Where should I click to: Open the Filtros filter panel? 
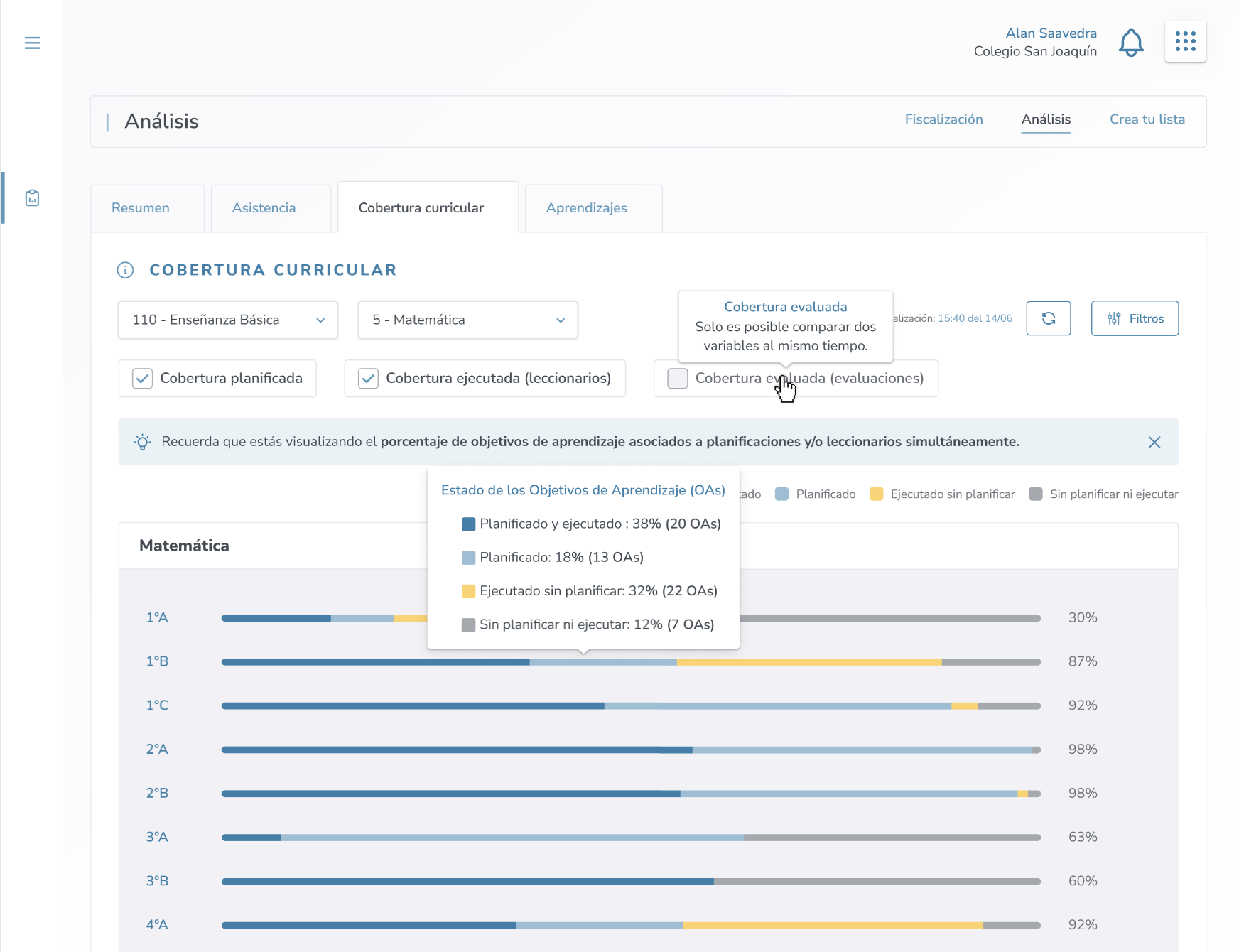1135,318
